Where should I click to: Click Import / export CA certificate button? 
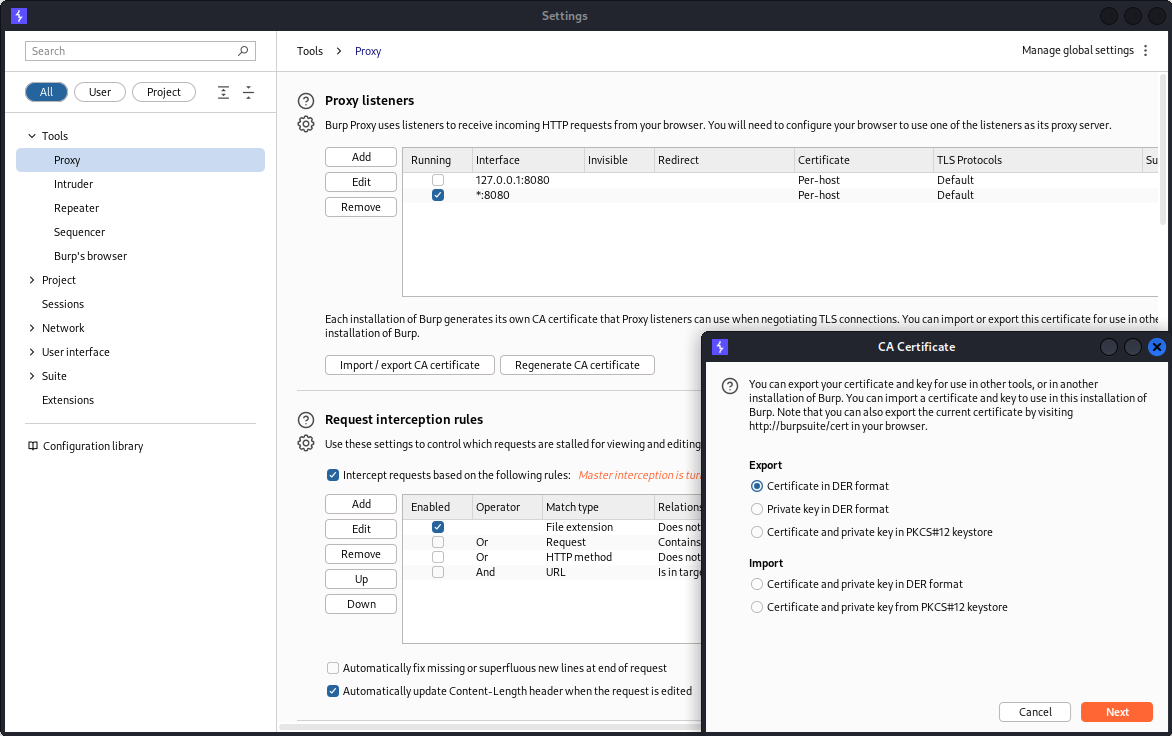[410, 365]
